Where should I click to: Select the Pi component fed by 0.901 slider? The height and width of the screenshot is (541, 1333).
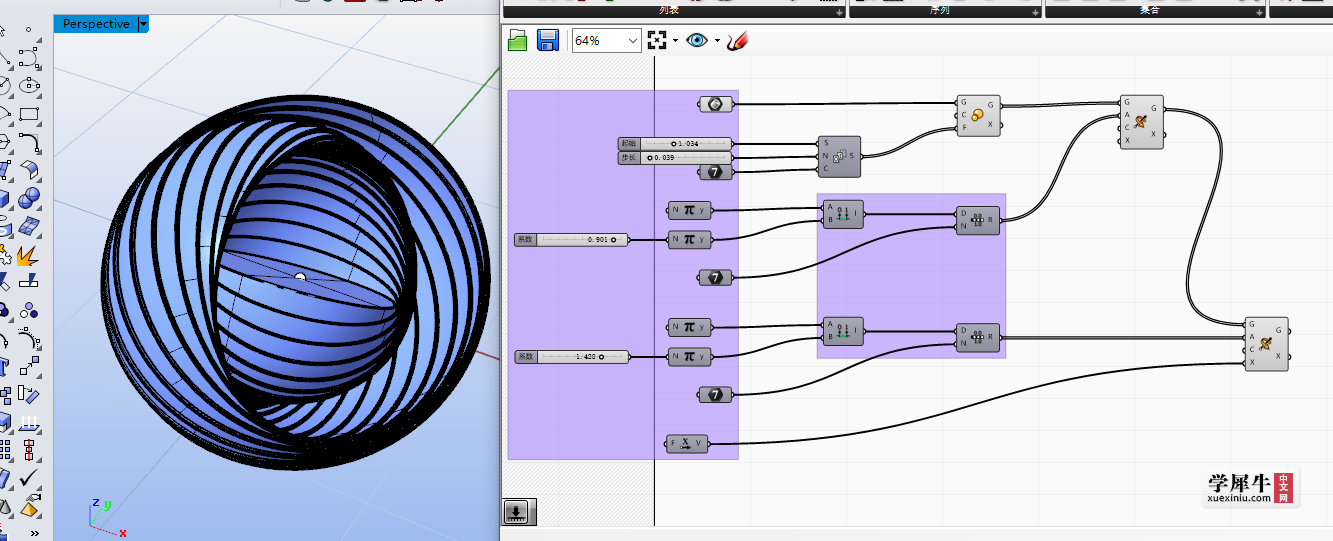[689, 239]
